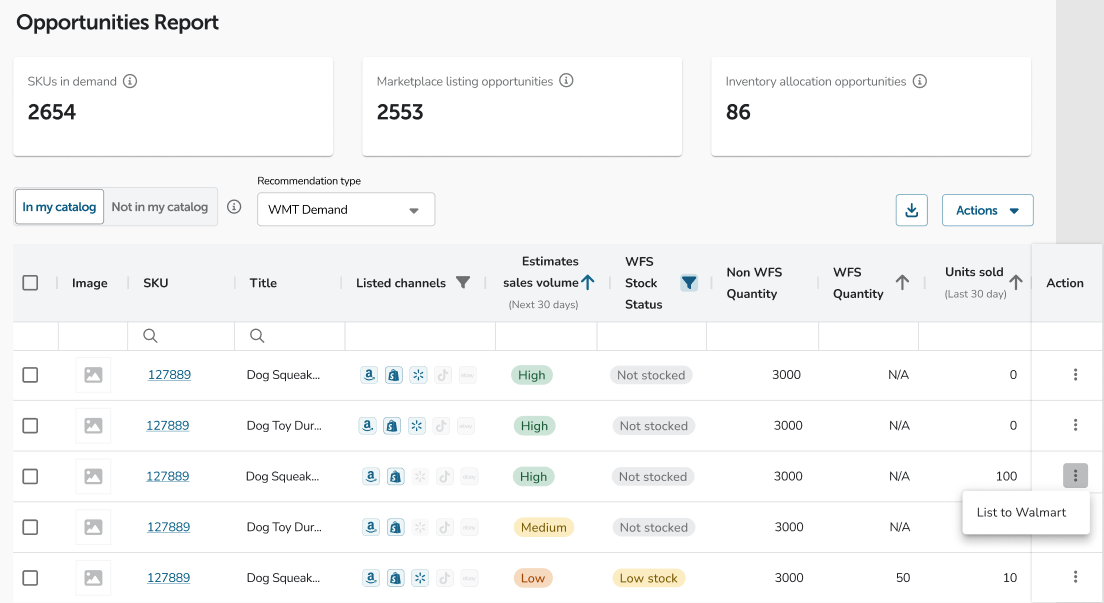Click the Units sold value 100
The height and width of the screenshot is (603, 1104).
1006,476
